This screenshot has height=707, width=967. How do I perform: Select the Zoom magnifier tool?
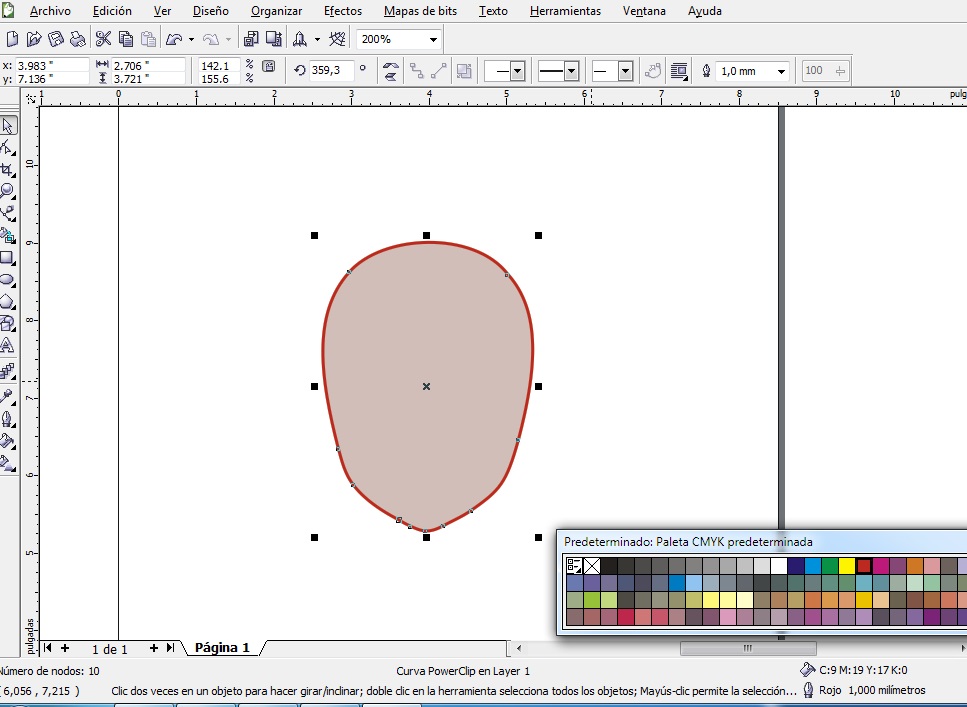(x=7, y=190)
